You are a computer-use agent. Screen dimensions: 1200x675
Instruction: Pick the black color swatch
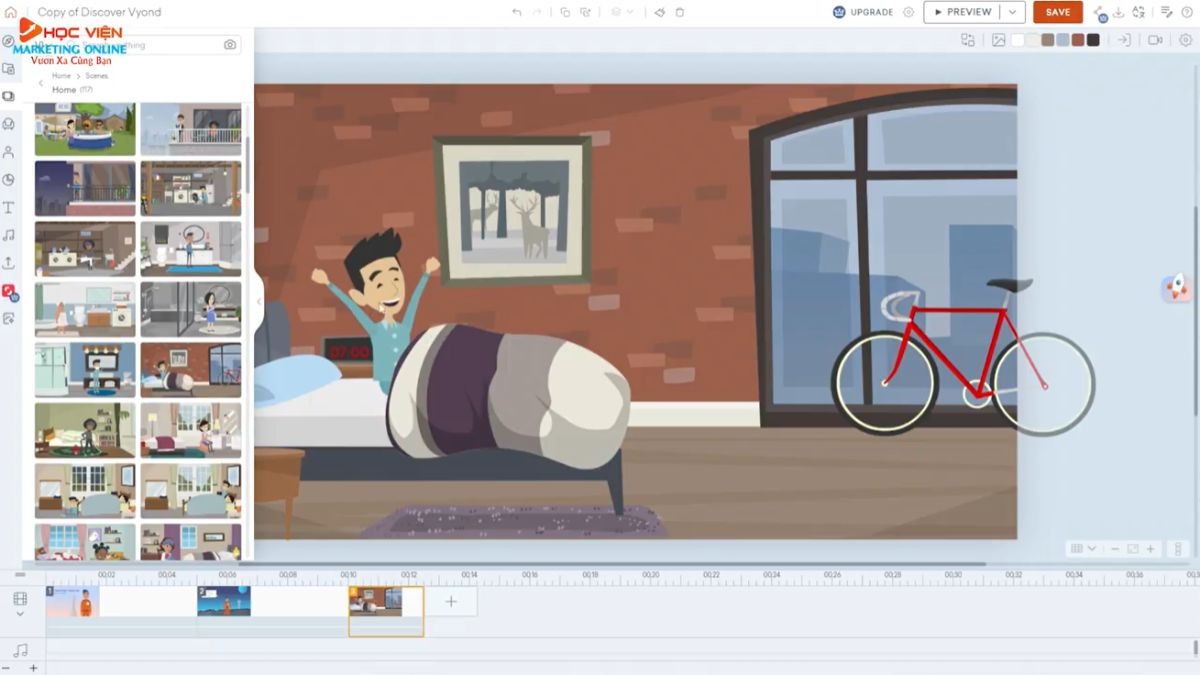tap(1093, 40)
